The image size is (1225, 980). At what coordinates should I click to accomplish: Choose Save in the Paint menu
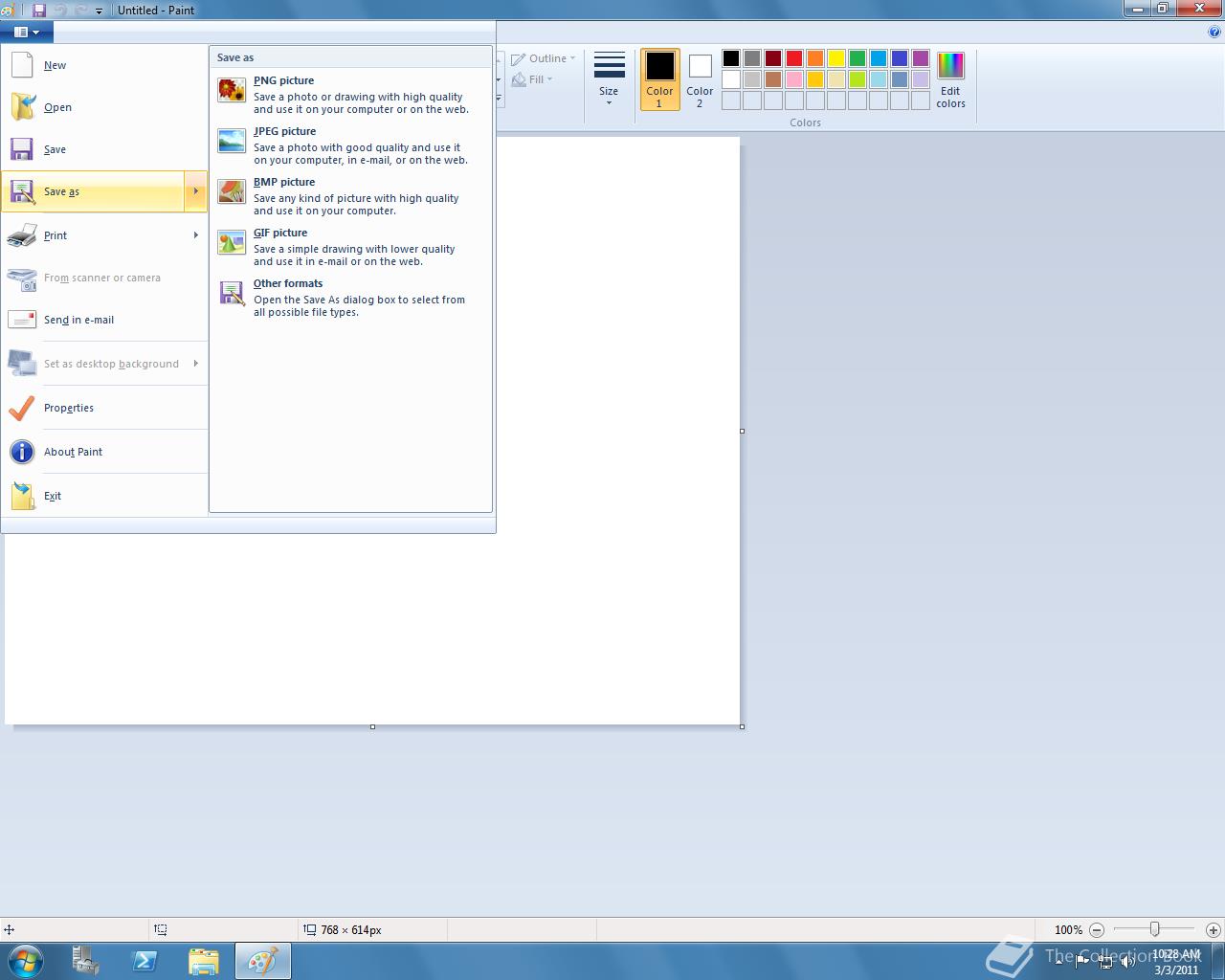(104, 149)
